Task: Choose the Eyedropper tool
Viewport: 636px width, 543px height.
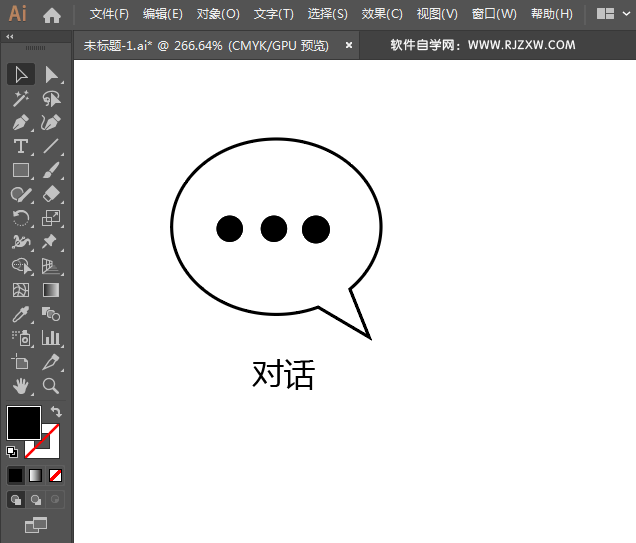Action: (20, 314)
